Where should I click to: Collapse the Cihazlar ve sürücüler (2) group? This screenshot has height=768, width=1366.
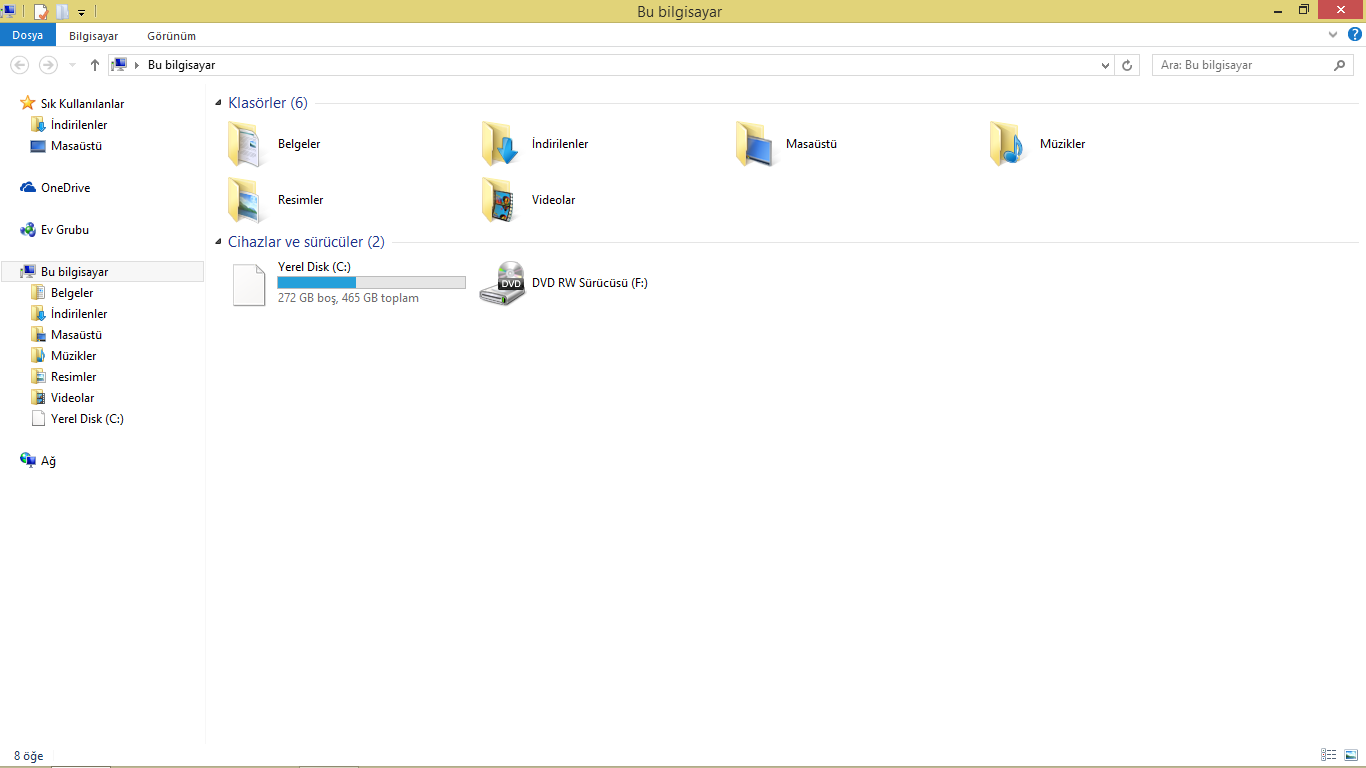click(x=219, y=242)
